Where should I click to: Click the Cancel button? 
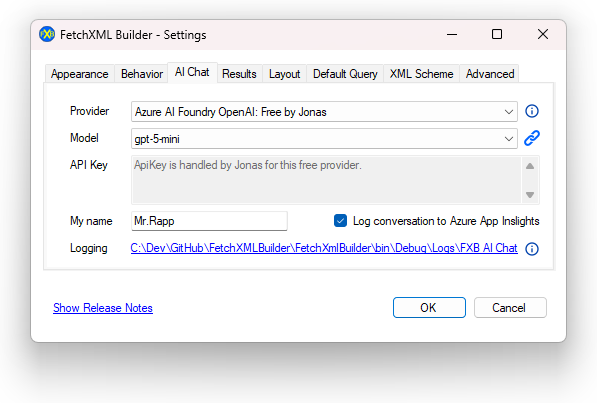510,307
